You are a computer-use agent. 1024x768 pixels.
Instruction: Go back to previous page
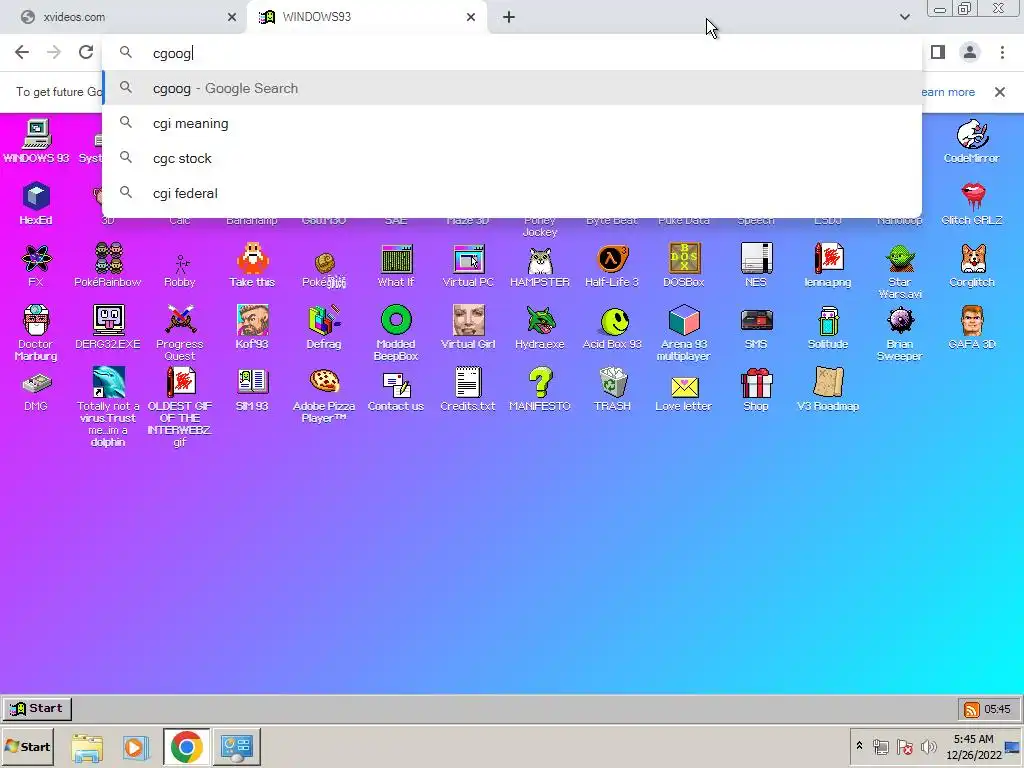click(x=22, y=52)
